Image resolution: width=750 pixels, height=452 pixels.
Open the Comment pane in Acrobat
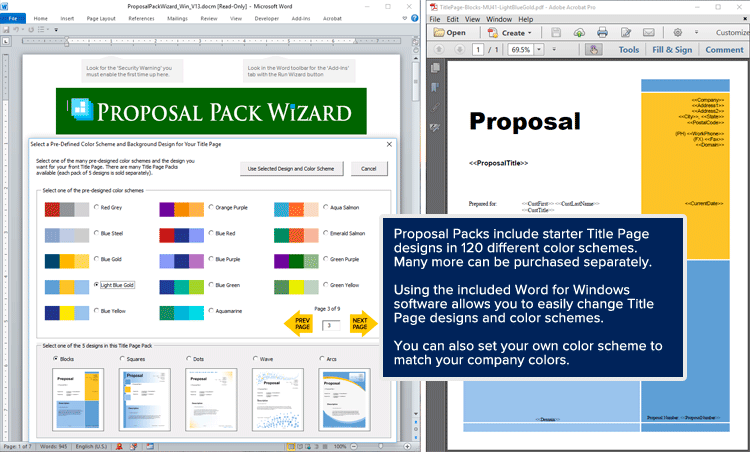pos(724,50)
